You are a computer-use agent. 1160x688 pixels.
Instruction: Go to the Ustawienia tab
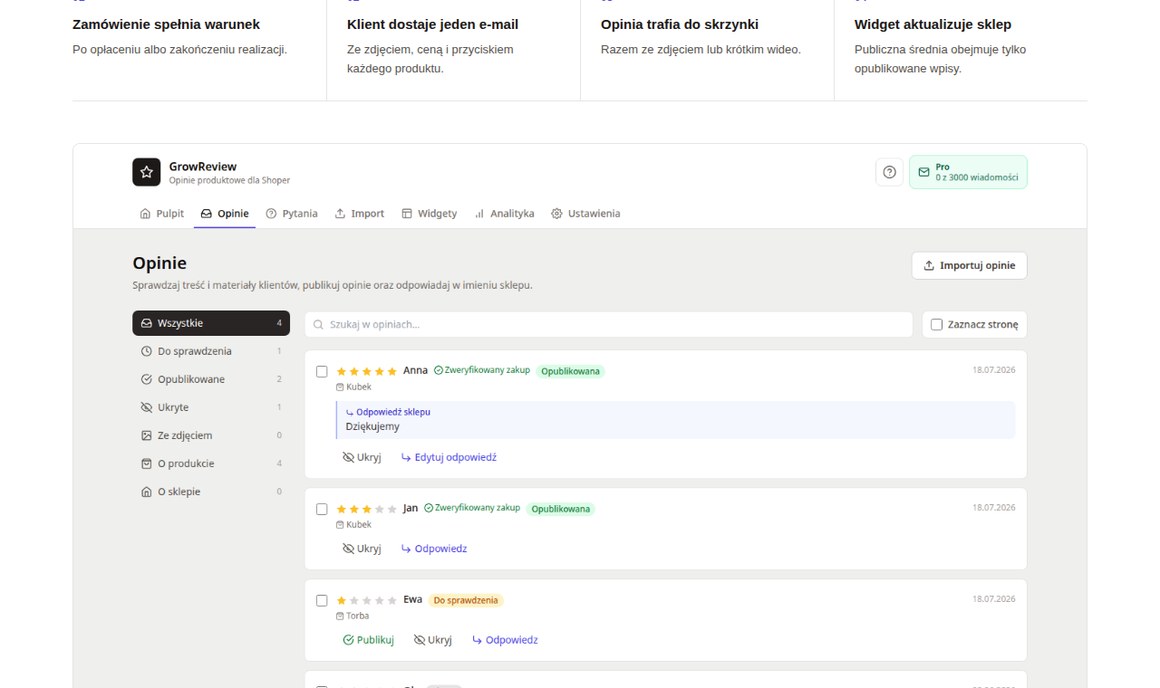click(x=586, y=213)
